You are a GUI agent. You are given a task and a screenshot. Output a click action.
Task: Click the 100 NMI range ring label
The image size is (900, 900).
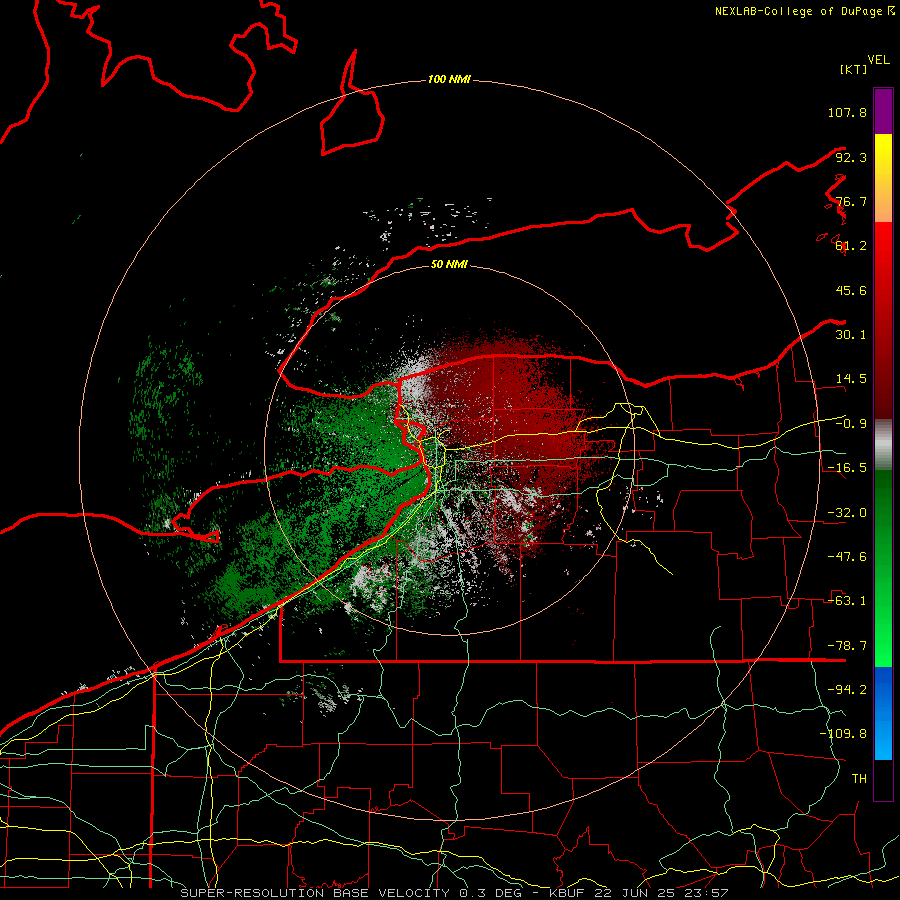point(449,79)
